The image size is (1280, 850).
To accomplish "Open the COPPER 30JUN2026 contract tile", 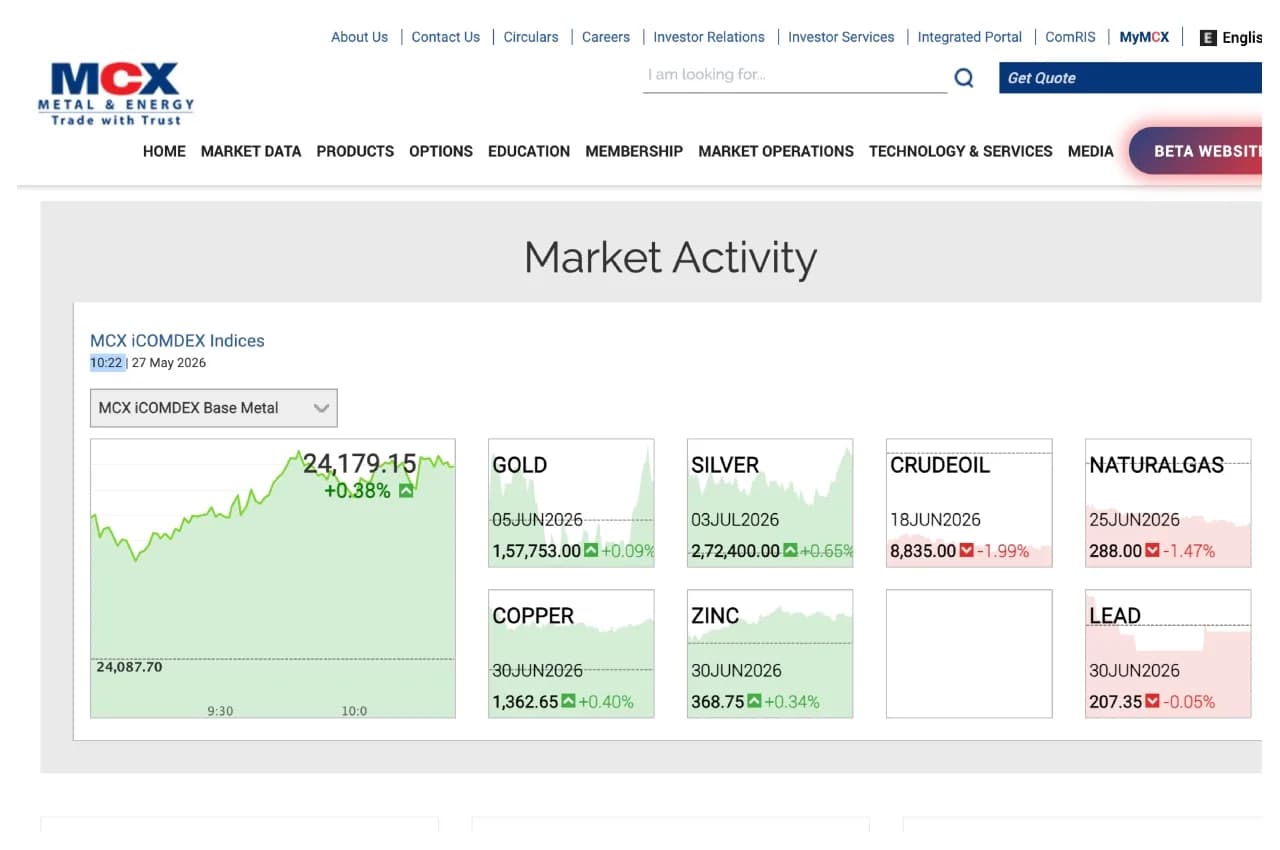I will [571, 654].
